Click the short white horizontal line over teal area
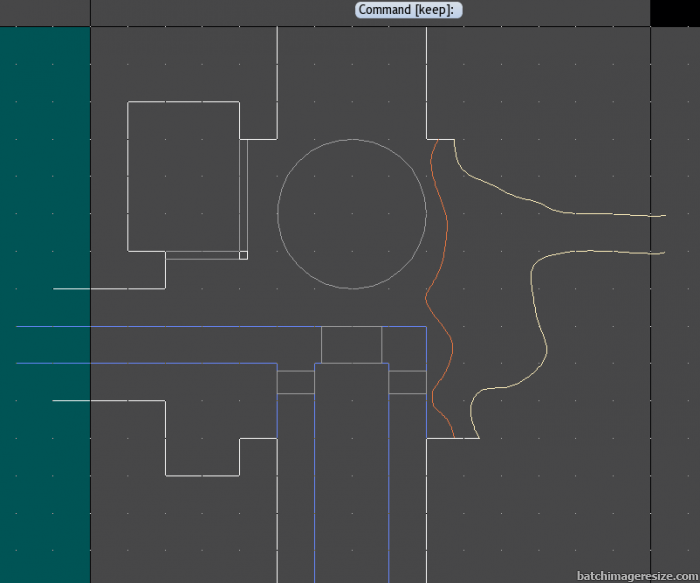This screenshot has width=700, height=583. [70, 289]
